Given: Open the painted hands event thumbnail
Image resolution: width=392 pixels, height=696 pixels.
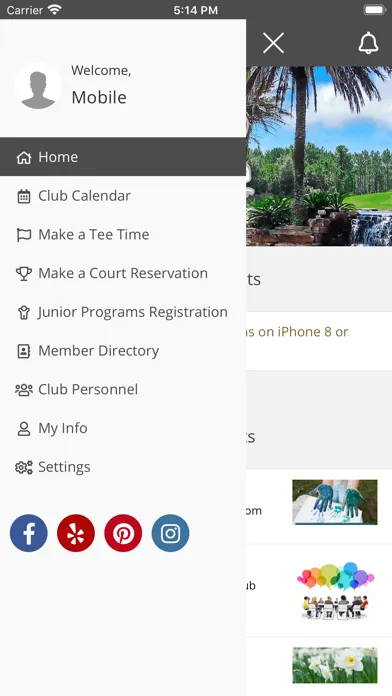Looking at the screenshot, I should coord(335,502).
